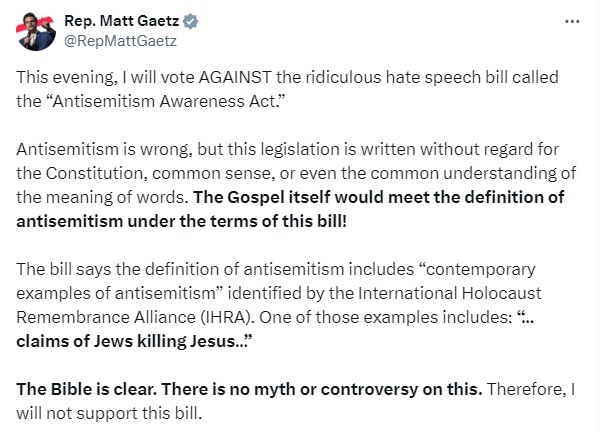Screen dimensions: 603x432
Task: Click the Rep. Matt Gaetz display name
Action: (108, 22)
